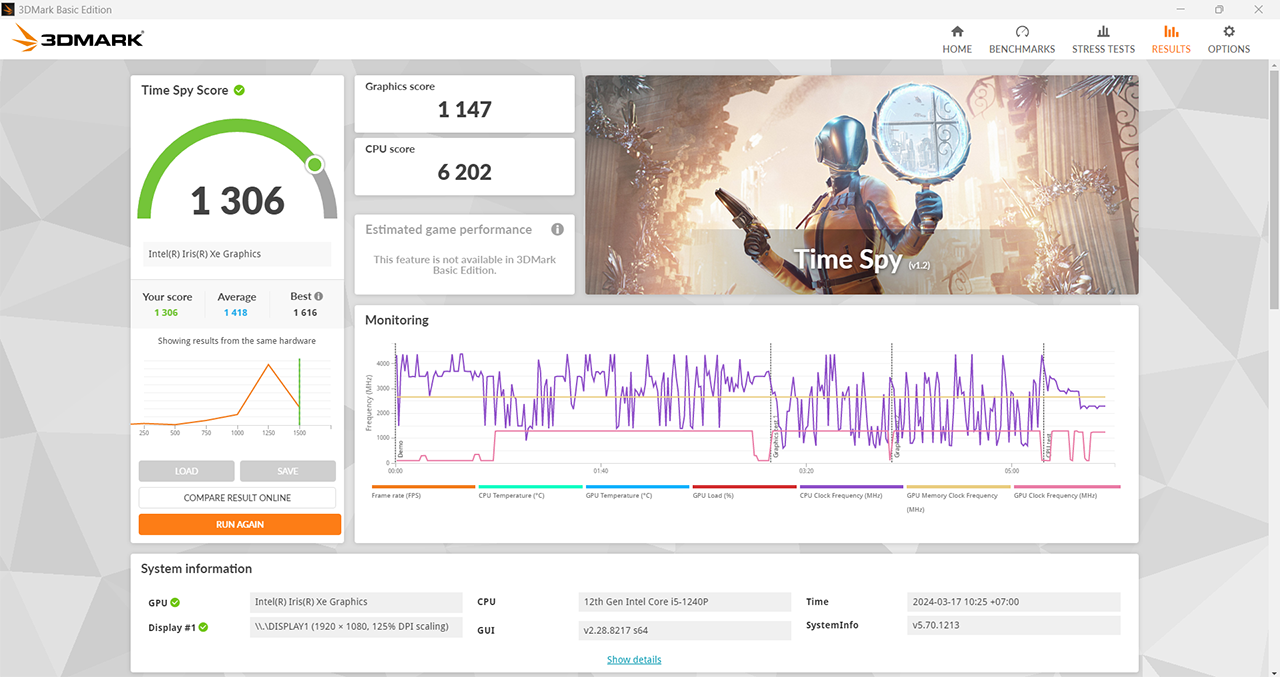The image size is (1280, 677).
Task: Click the 3DMark logo
Action: tap(79, 39)
